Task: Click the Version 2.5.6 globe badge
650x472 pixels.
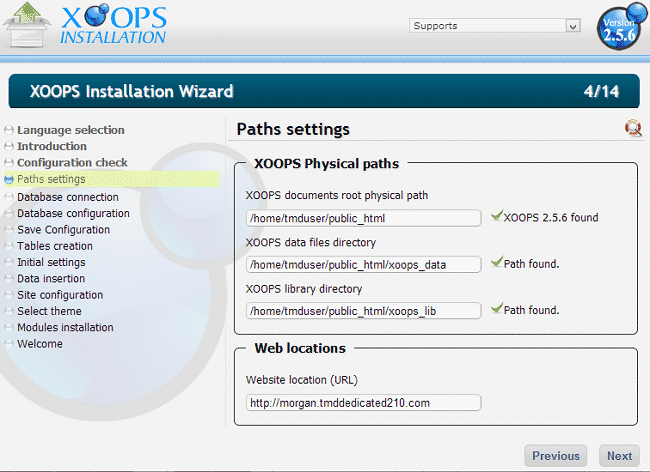Action: pyautogui.click(x=620, y=27)
